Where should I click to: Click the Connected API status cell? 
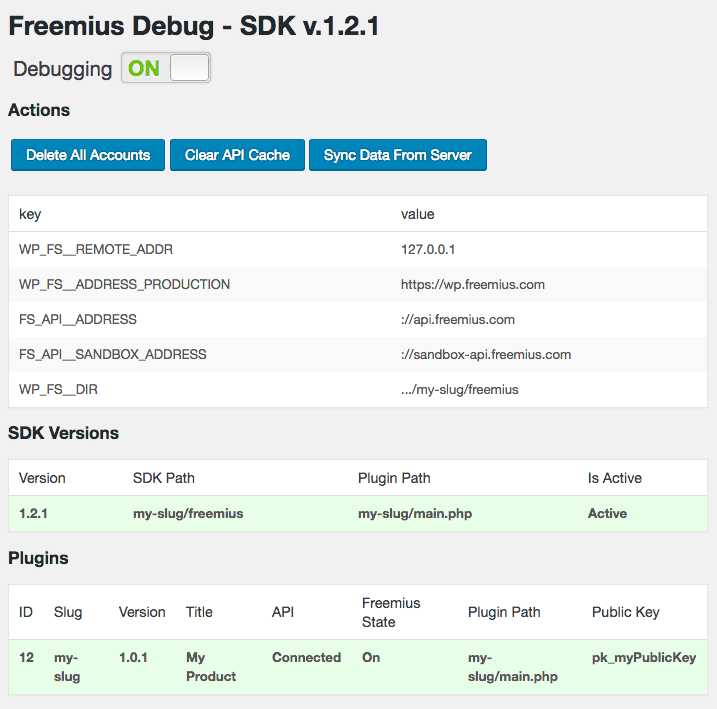306,657
